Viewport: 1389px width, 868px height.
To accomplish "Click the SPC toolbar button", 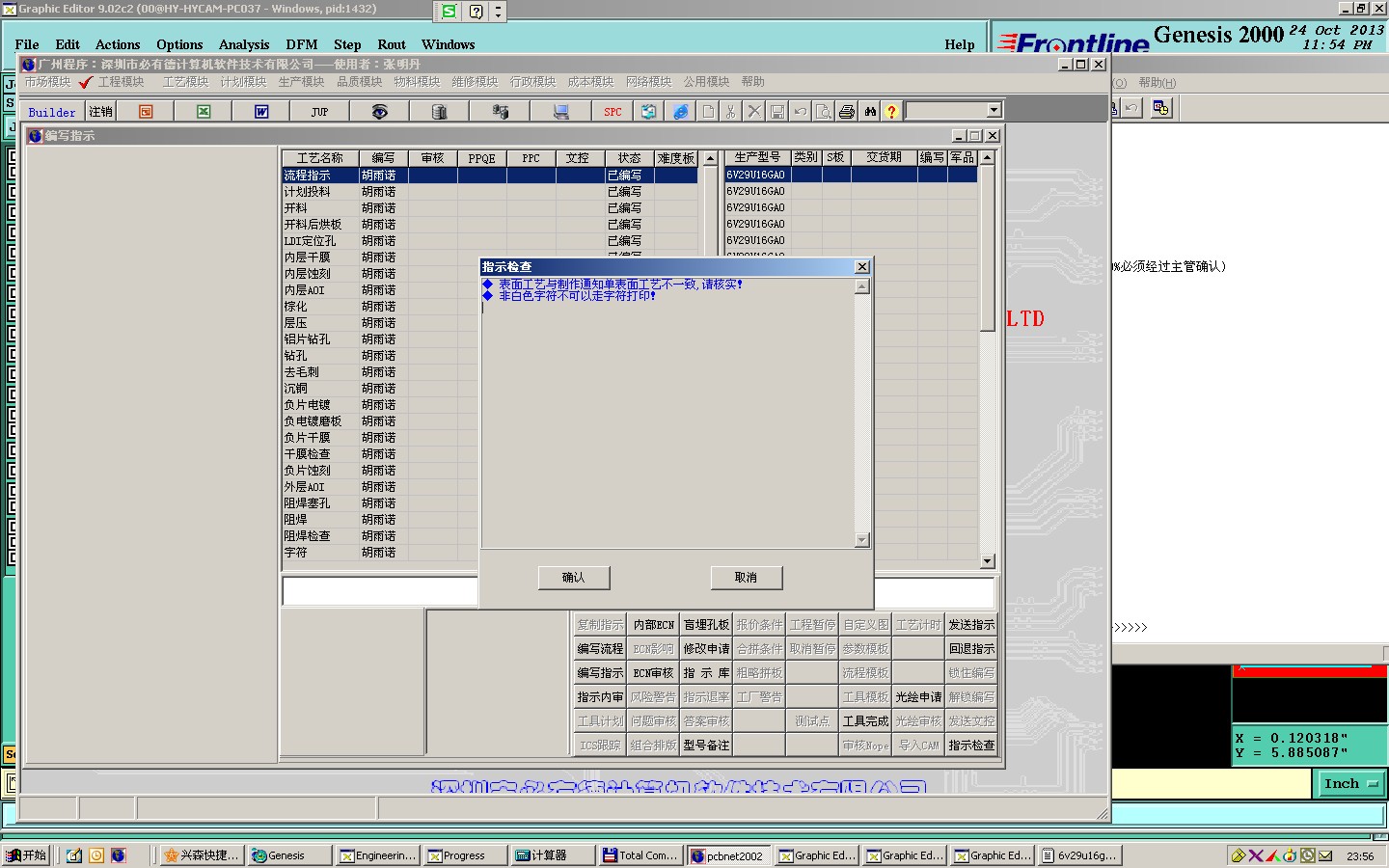I will click(x=613, y=112).
